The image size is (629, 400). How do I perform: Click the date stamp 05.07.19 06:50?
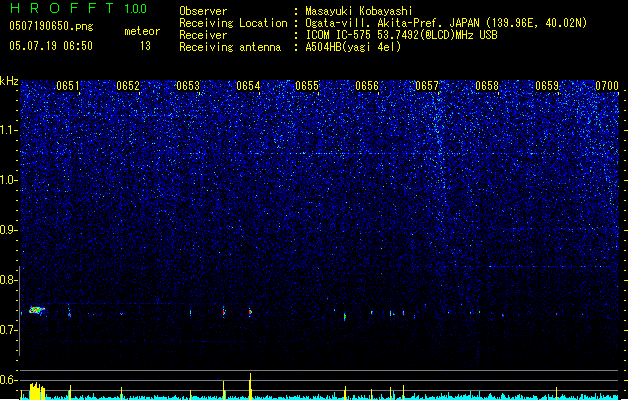(x=51, y=46)
